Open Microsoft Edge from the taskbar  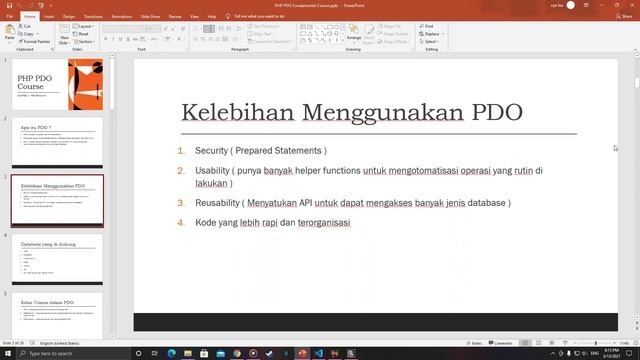[171, 353]
